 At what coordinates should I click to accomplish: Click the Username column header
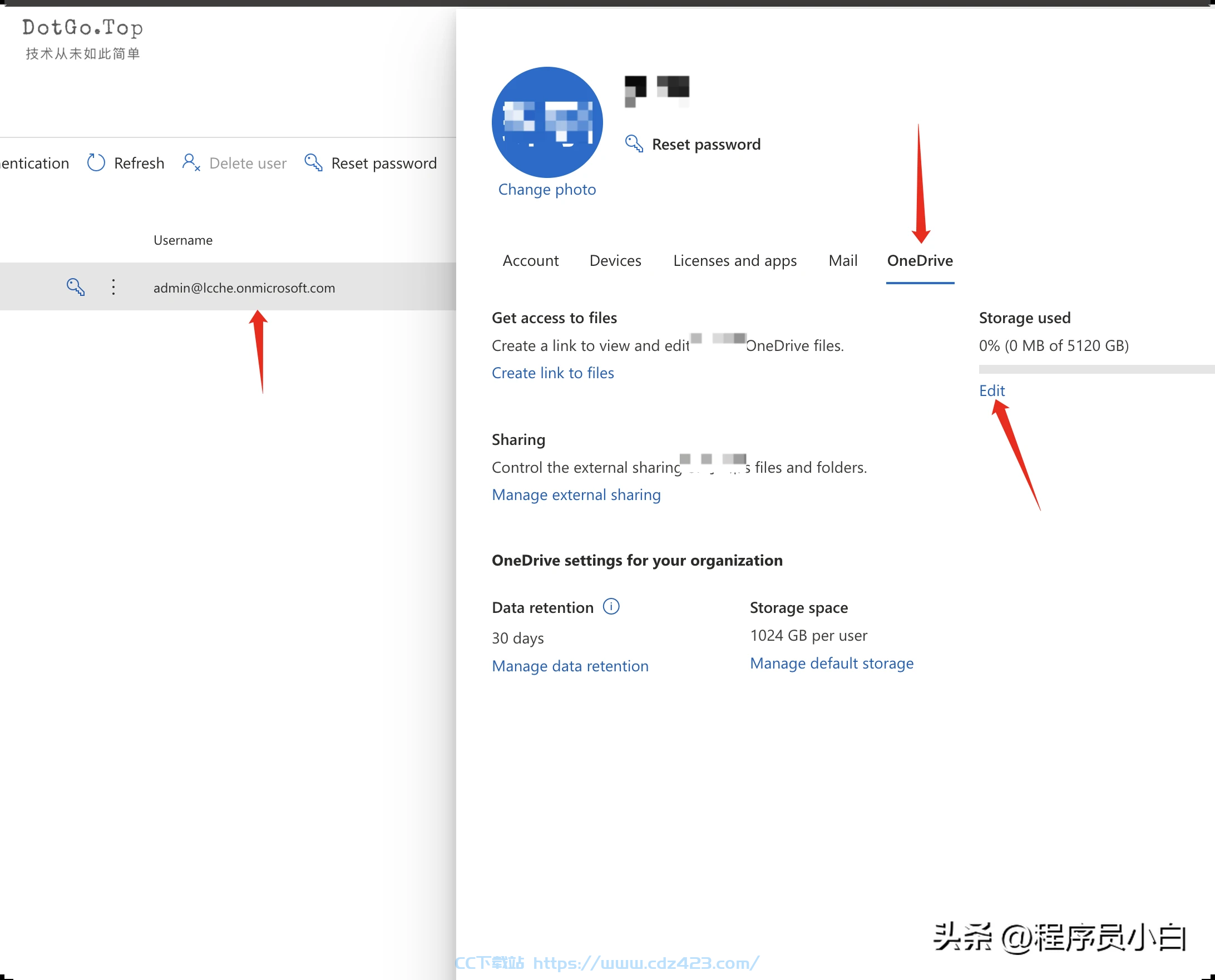tap(183, 240)
